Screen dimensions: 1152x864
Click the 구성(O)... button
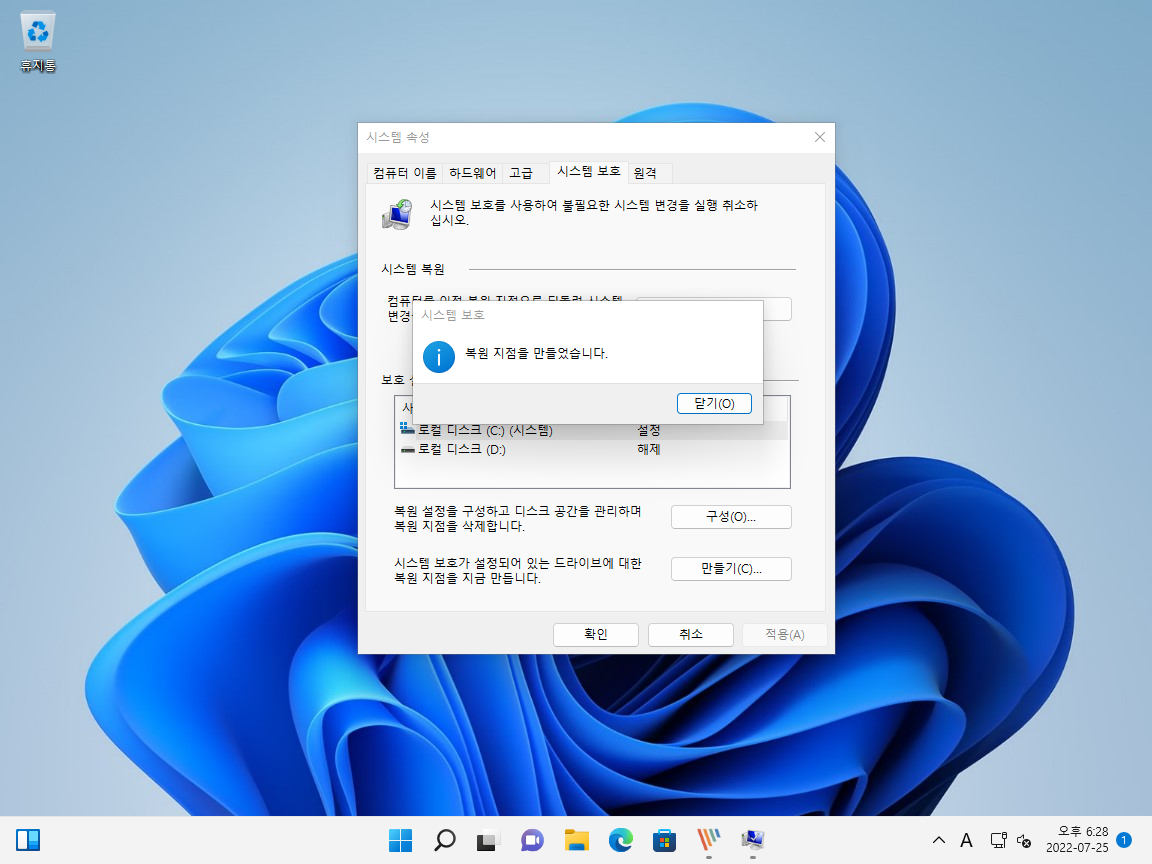coord(731,516)
